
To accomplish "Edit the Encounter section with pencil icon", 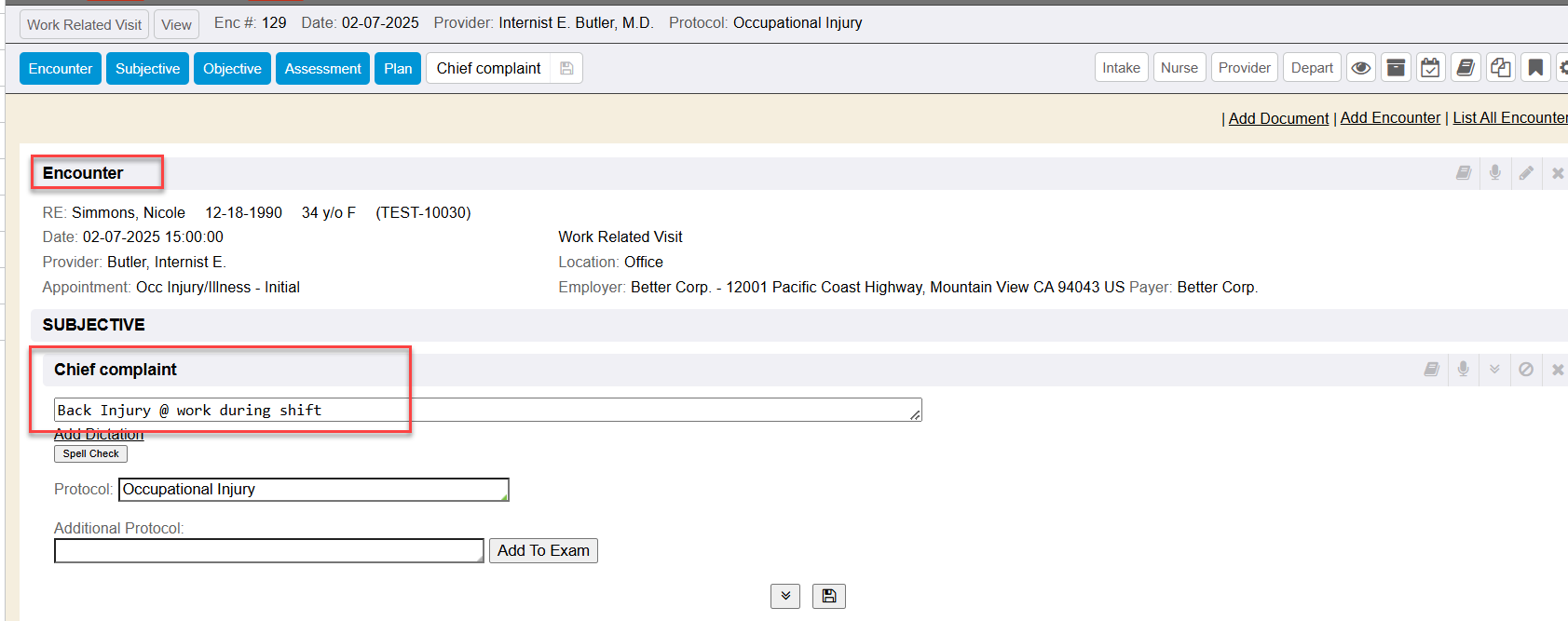I will 1526,173.
